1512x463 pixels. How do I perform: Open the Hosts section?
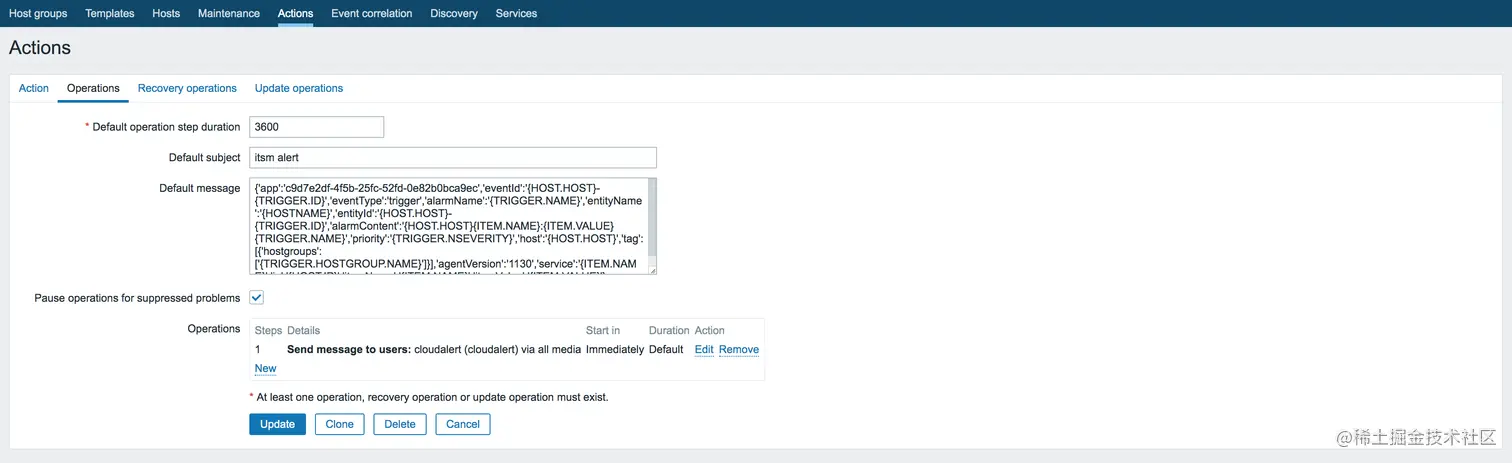click(166, 13)
